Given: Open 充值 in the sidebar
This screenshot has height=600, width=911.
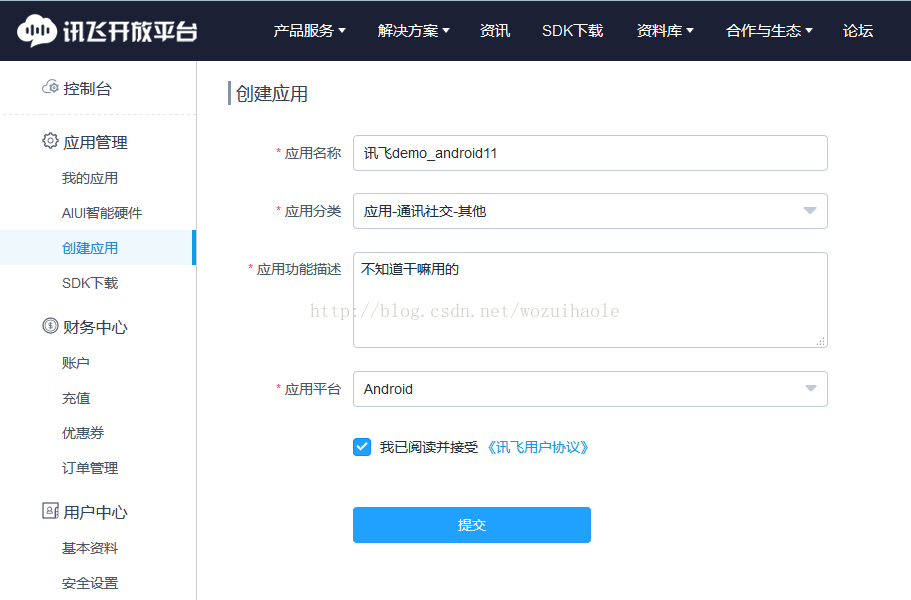Looking at the screenshot, I should 76,398.
